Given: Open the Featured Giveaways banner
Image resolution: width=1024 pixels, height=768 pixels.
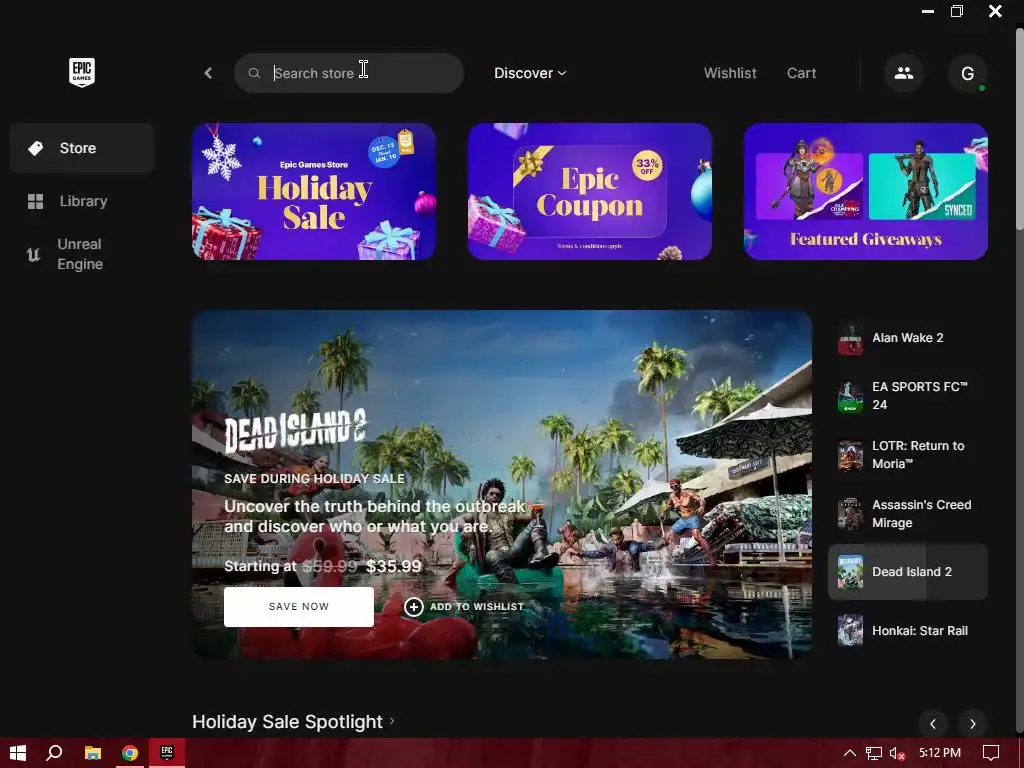Looking at the screenshot, I should click(866, 191).
